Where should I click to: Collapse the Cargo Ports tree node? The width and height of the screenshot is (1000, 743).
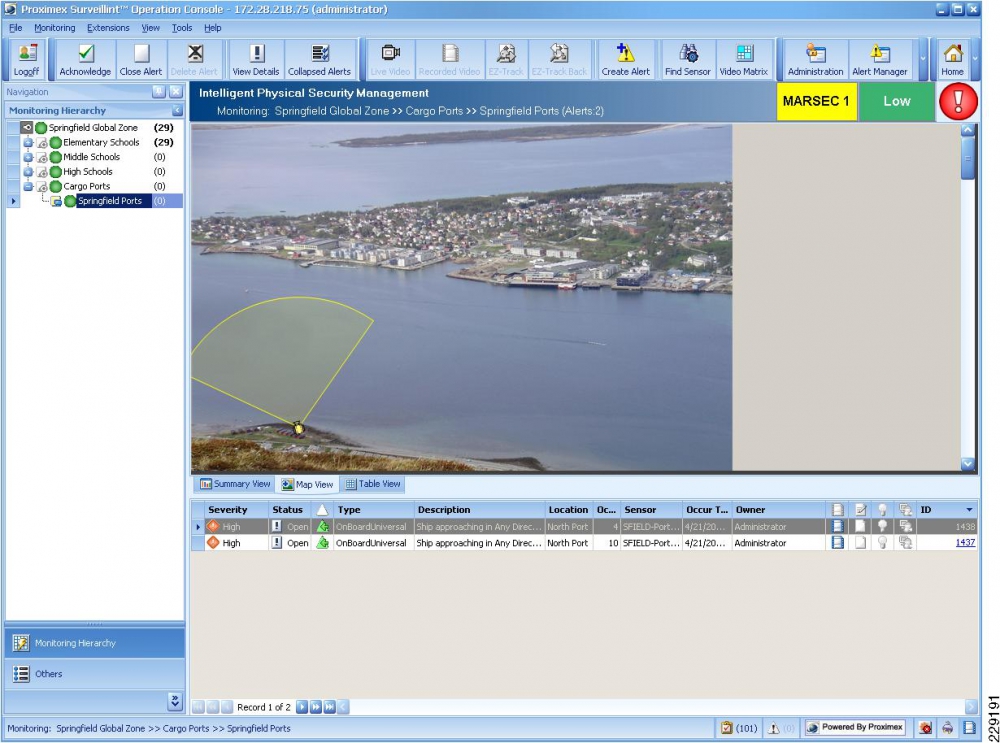click(x=28, y=187)
